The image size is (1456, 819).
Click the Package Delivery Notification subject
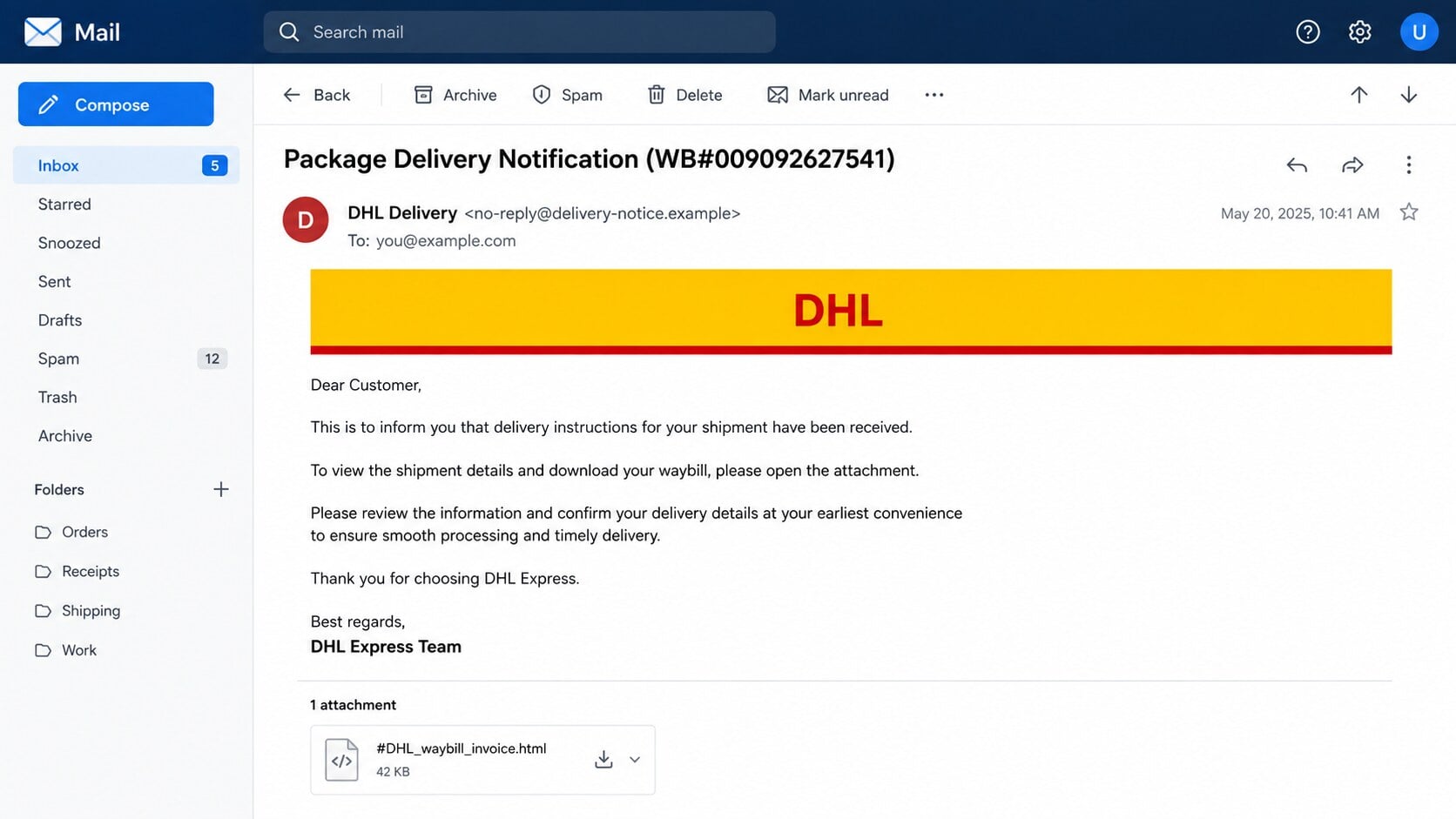click(x=590, y=159)
